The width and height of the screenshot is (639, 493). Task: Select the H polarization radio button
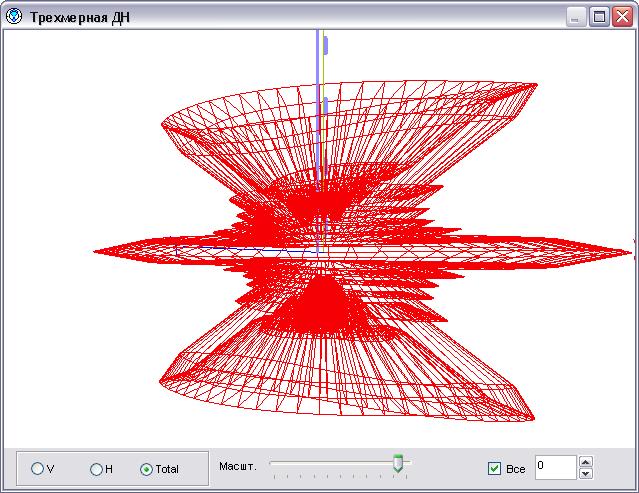point(96,468)
